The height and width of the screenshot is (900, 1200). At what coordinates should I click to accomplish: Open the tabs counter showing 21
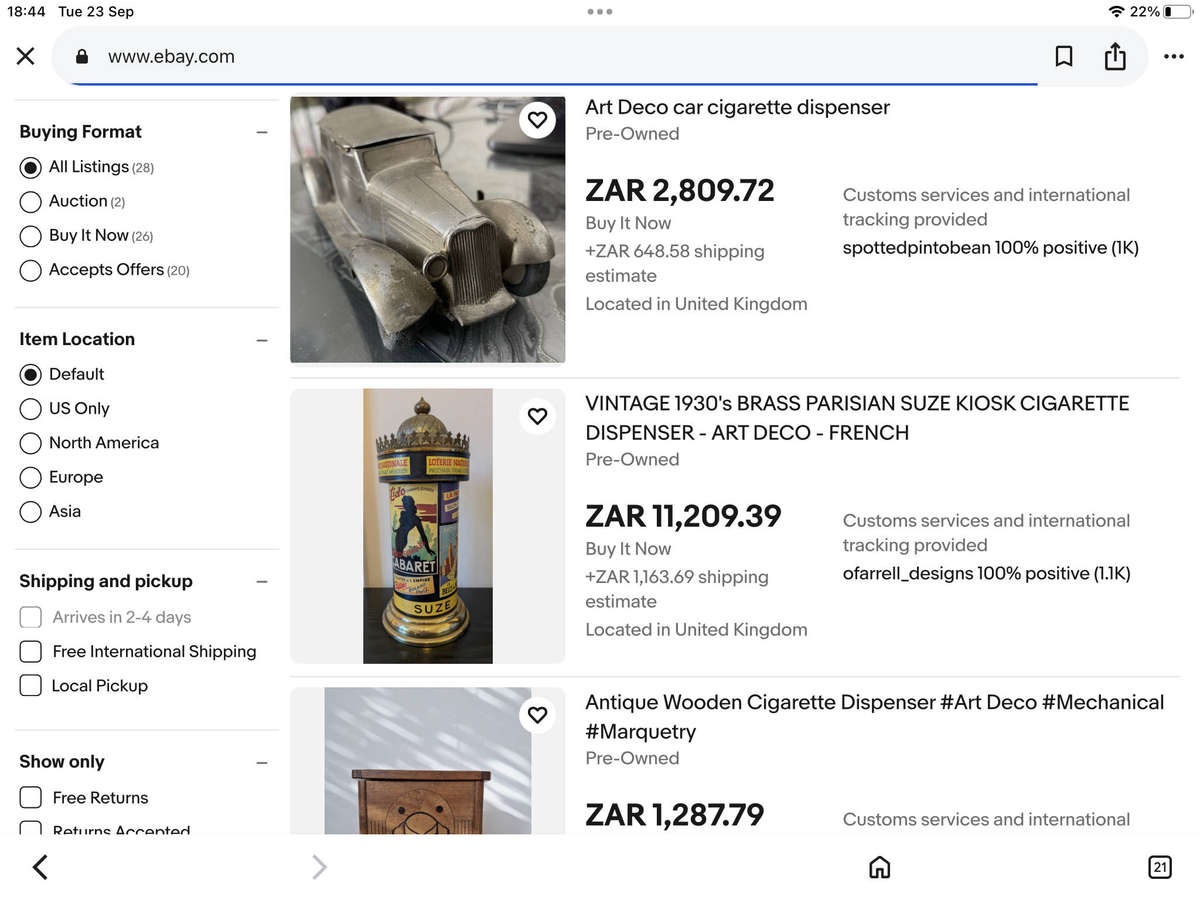click(x=1160, y=867)
